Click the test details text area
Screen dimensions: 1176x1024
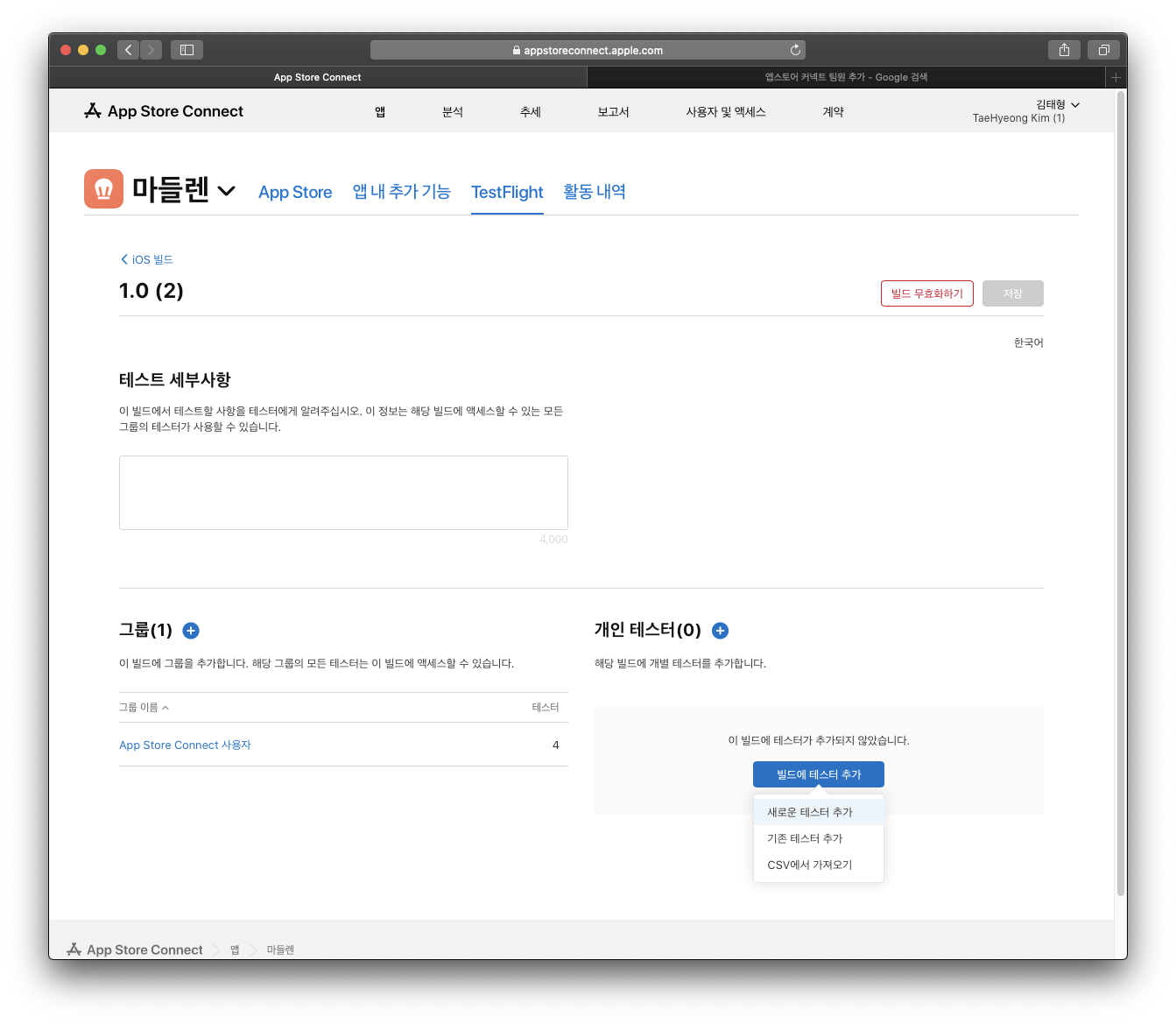pyautogui.click(x=343, y=492)
